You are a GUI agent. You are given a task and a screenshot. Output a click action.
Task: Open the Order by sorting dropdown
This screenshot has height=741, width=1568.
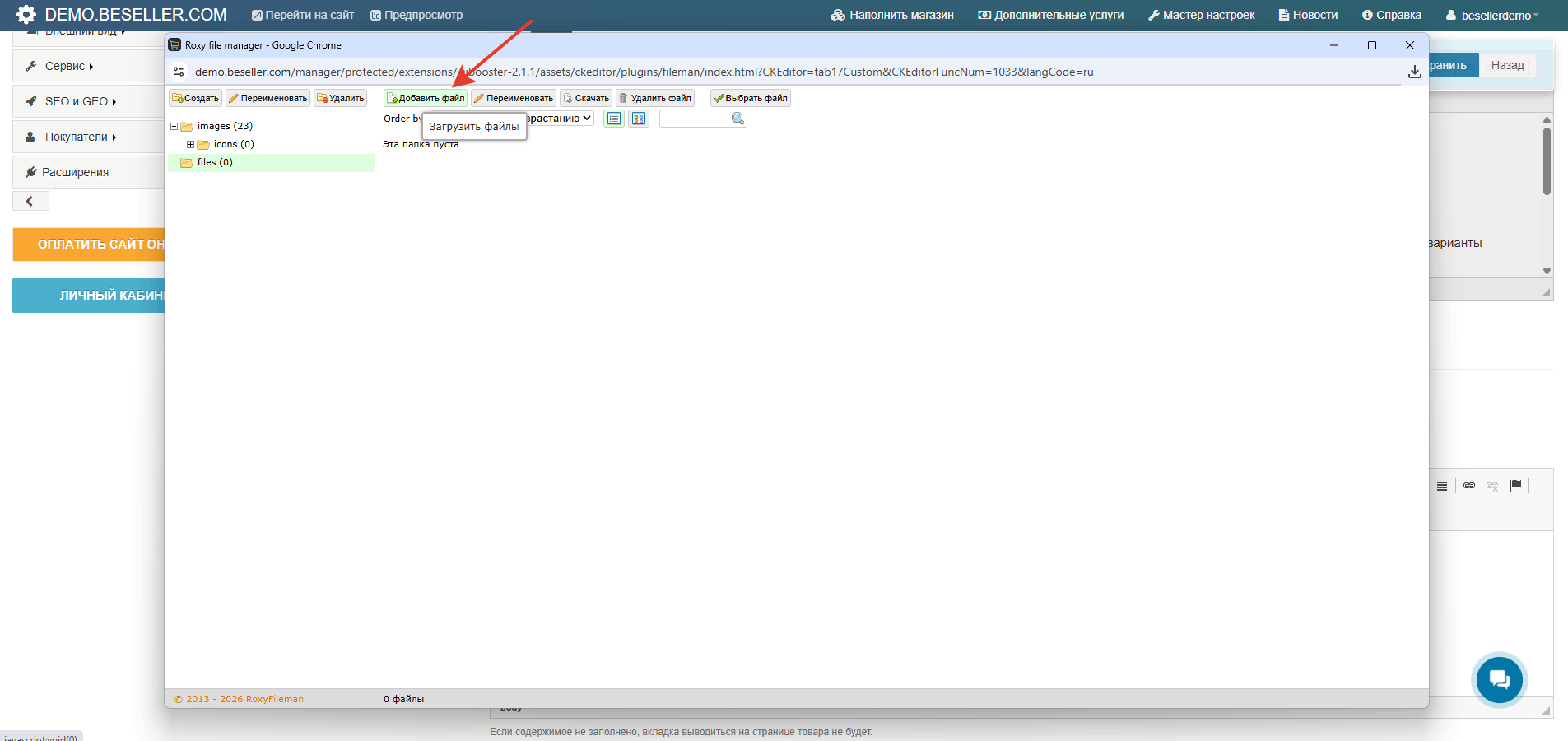[x=560, y=119]
